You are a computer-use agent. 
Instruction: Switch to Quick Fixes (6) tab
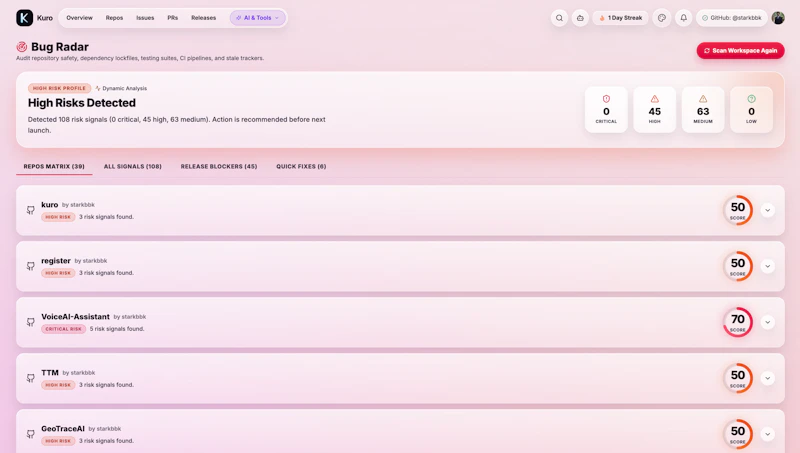click(301, 166)
